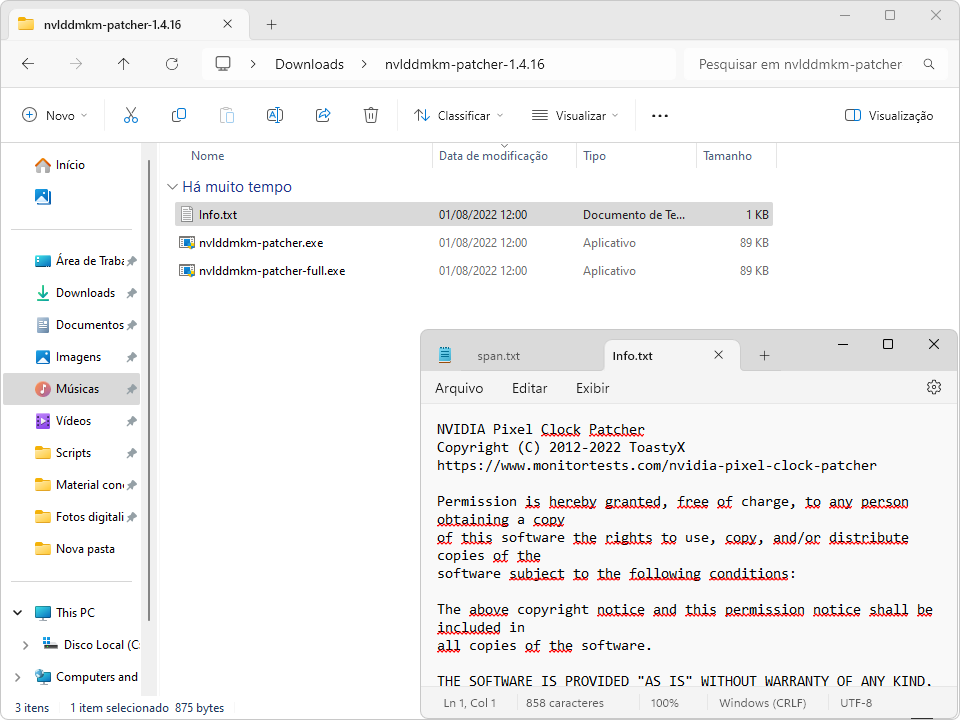Open the Exibir menu in Notepad

pos(593,388)
